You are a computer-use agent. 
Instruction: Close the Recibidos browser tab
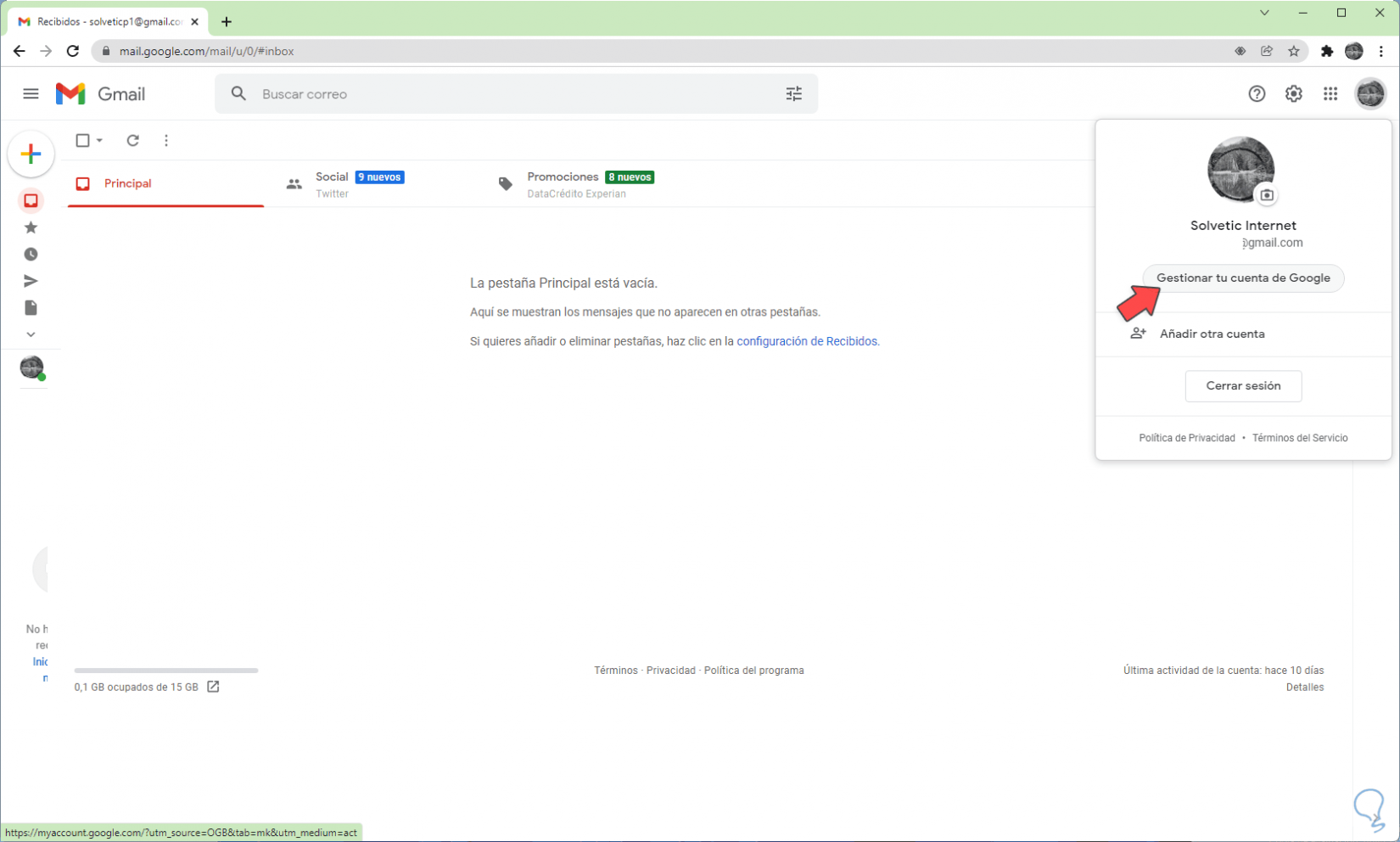coord(194,22)
